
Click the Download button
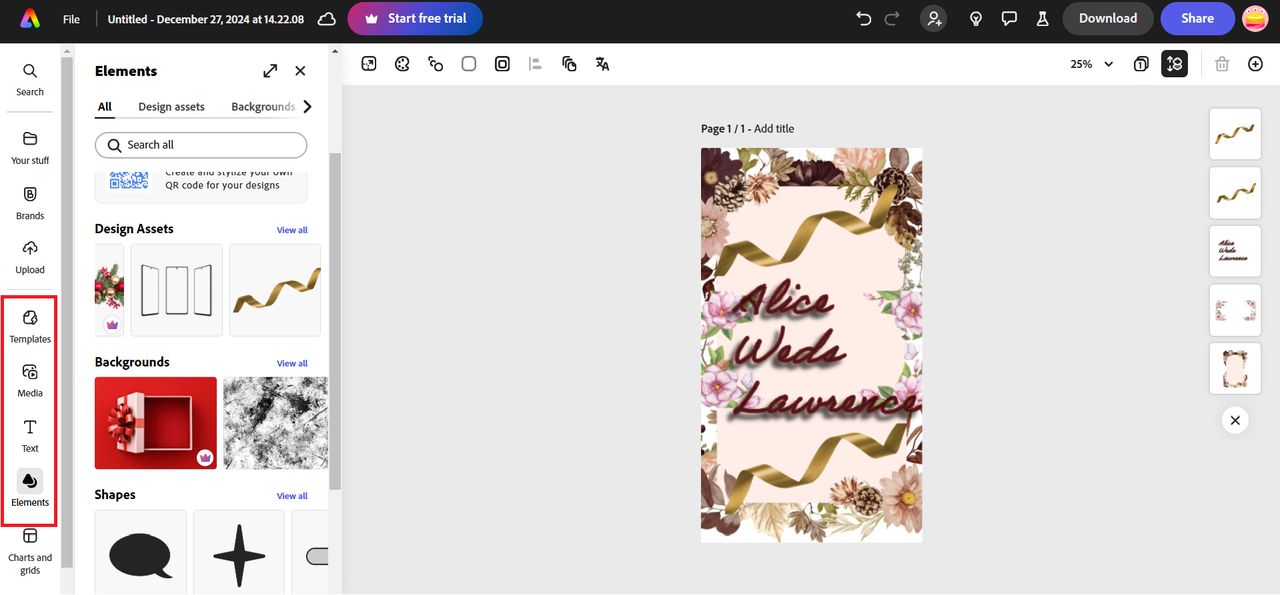point(1108,18)
